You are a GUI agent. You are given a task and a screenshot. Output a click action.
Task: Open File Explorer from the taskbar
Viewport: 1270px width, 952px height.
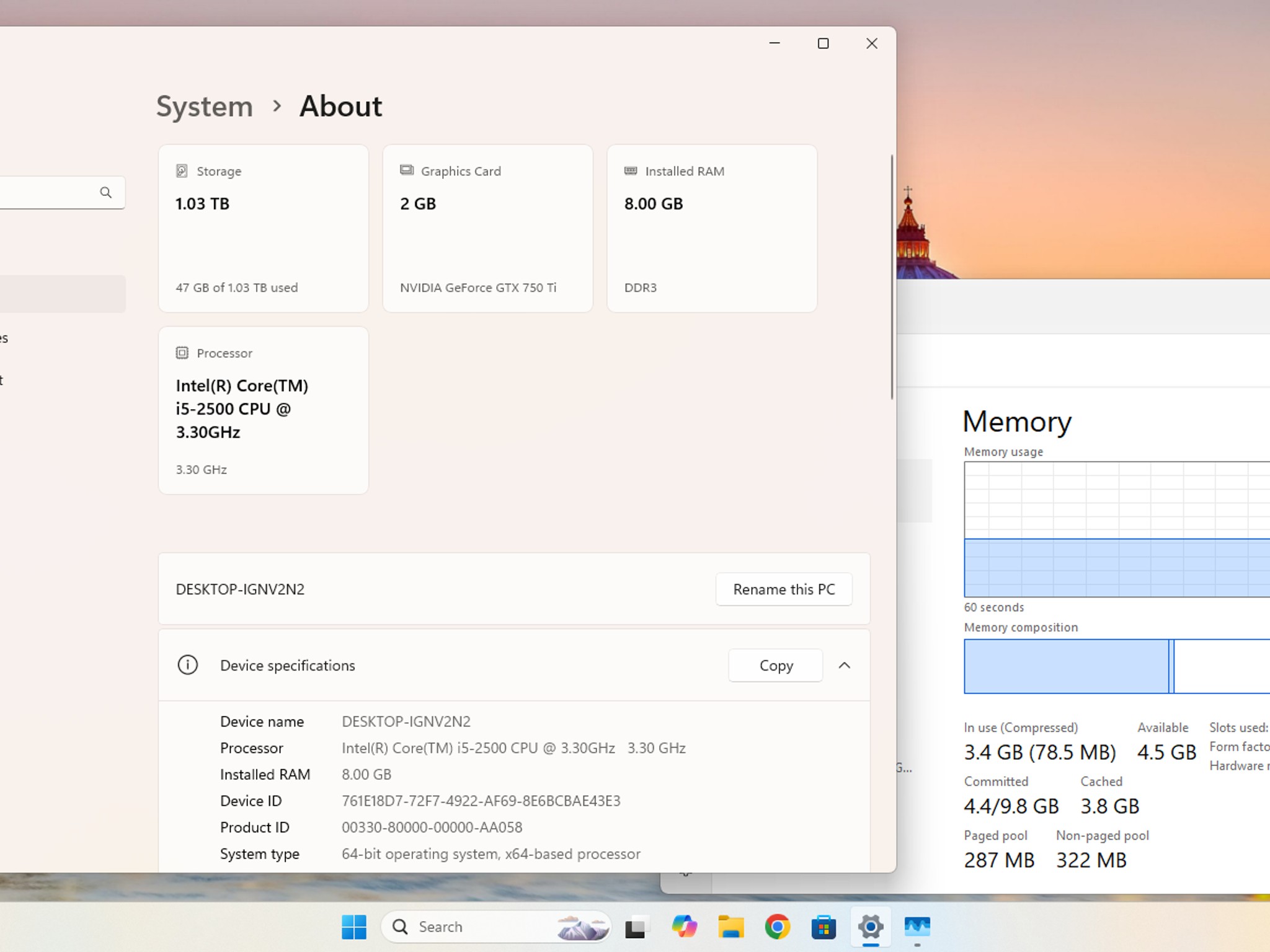pyautogui.click(x=731, y=927)
